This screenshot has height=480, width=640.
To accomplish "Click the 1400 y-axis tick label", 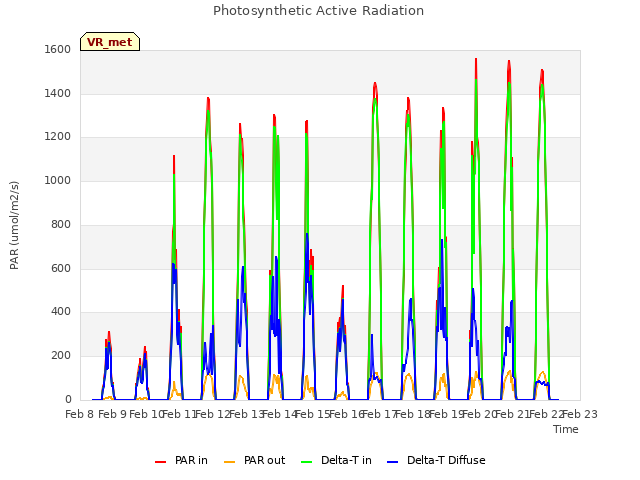I will (58, 93).
